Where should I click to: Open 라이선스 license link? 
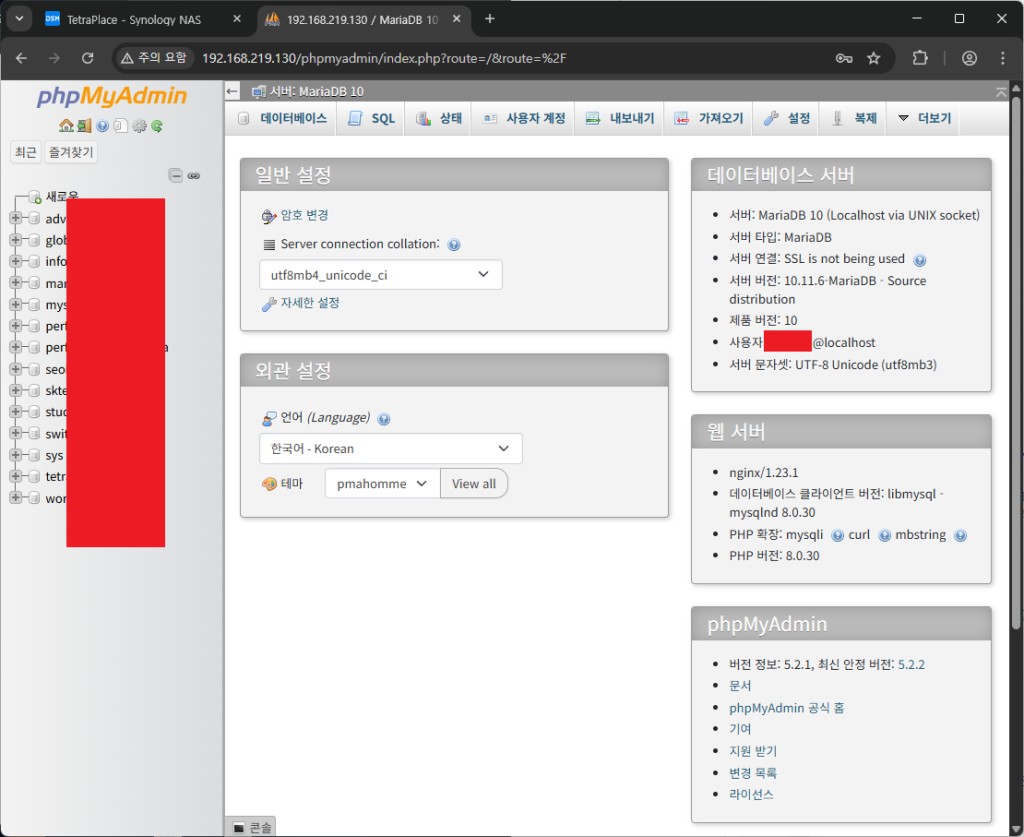751,795
